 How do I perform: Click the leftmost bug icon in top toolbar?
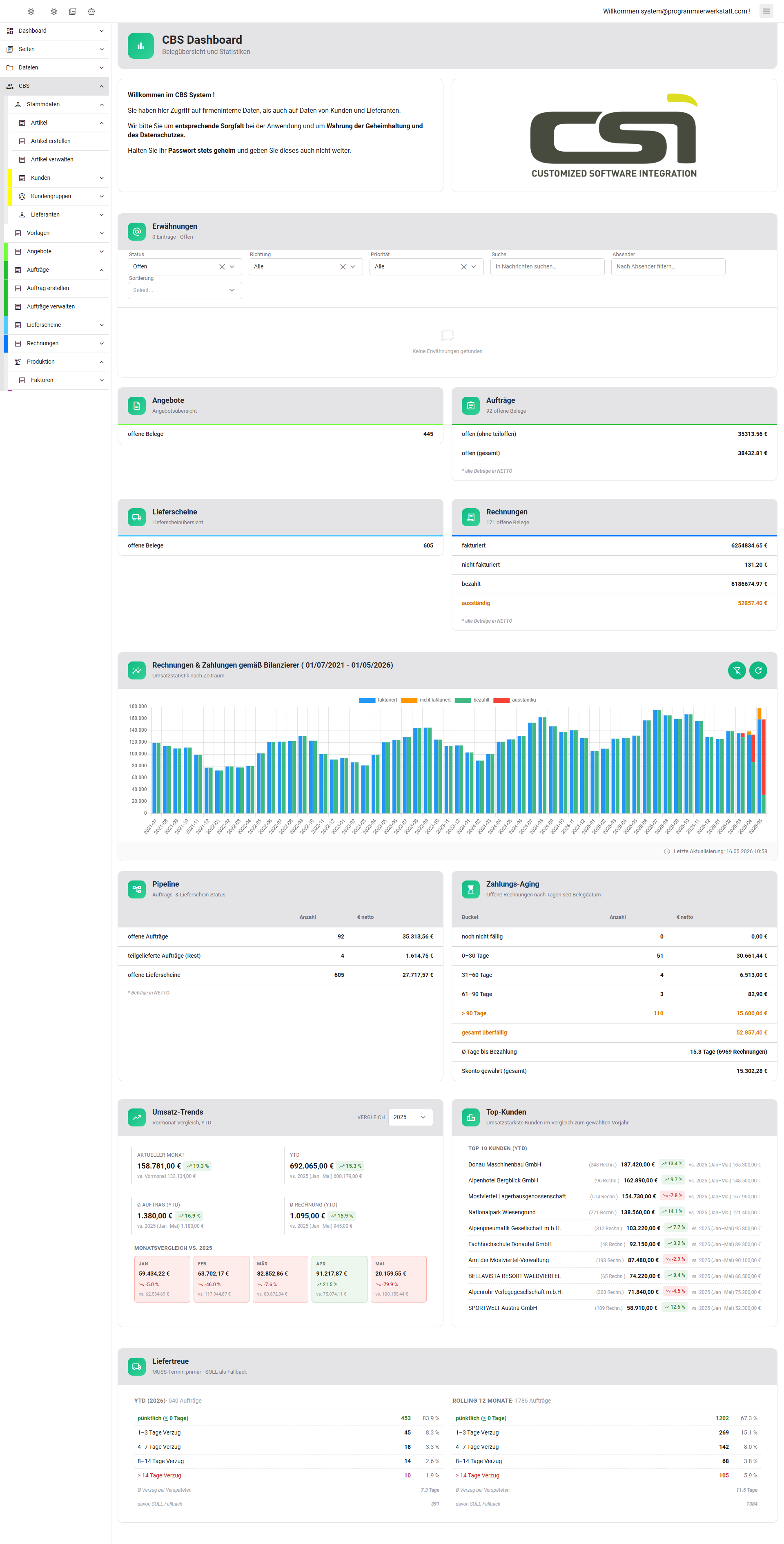tap(31, 11)
